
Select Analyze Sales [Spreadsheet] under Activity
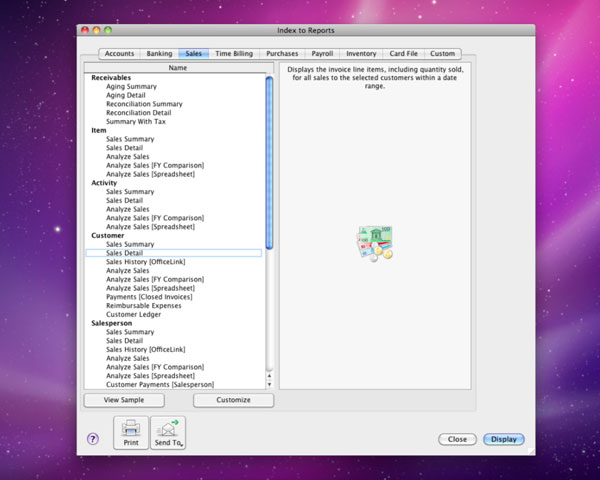pos(150,227)
